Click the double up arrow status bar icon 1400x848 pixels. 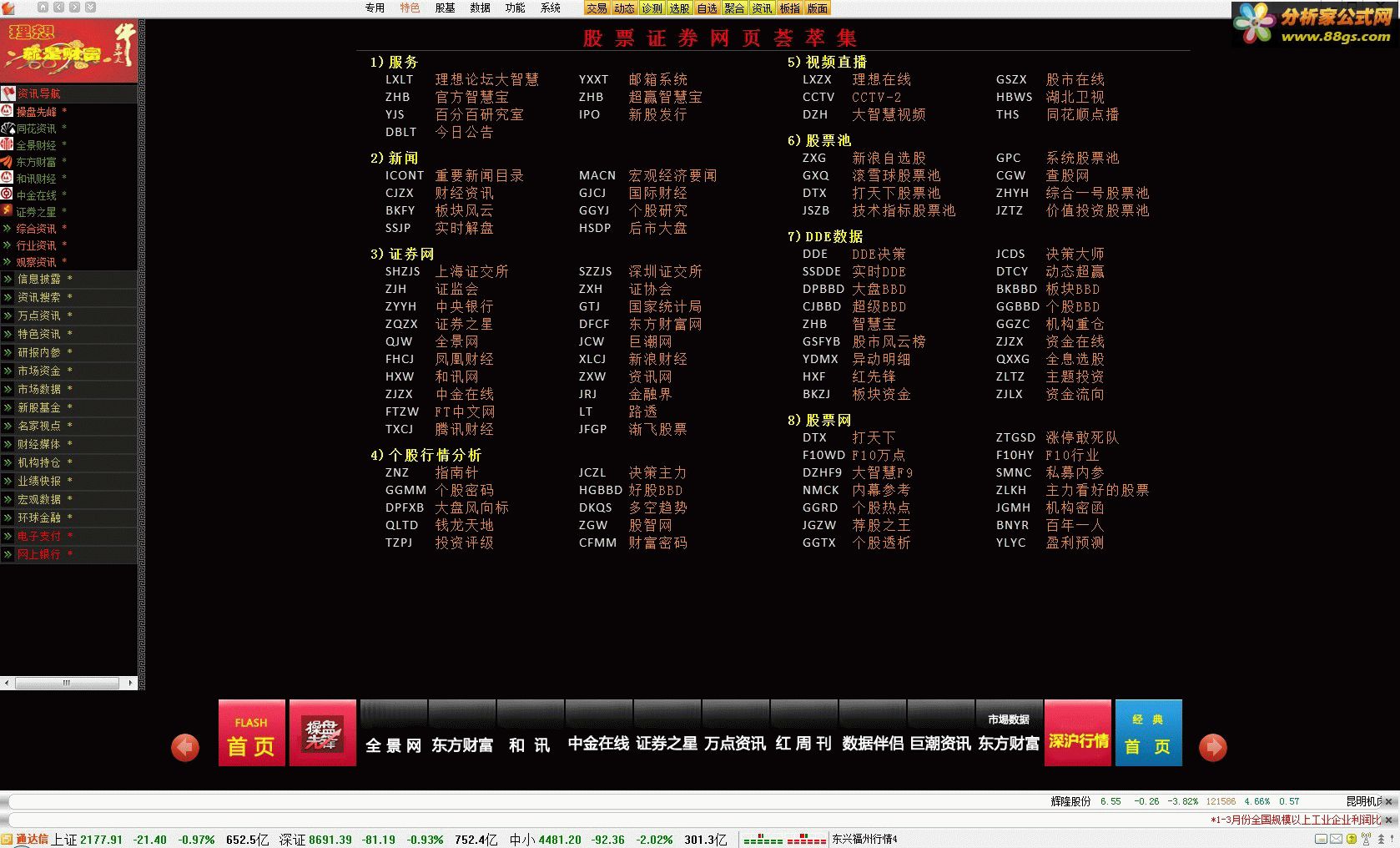(1382, 839)
